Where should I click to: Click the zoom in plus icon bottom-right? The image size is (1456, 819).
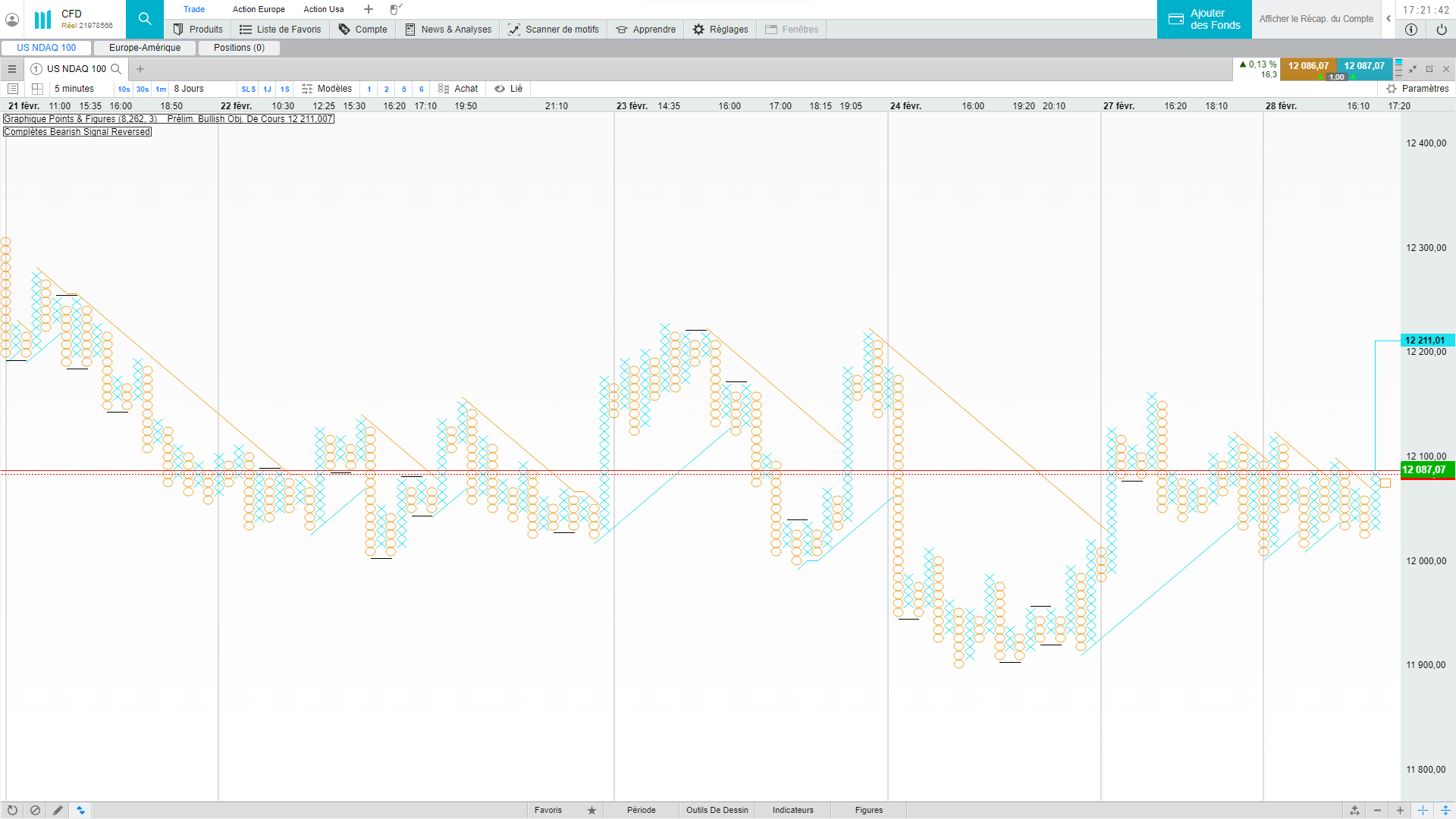pyautogui.click(x=1400, y=810)
